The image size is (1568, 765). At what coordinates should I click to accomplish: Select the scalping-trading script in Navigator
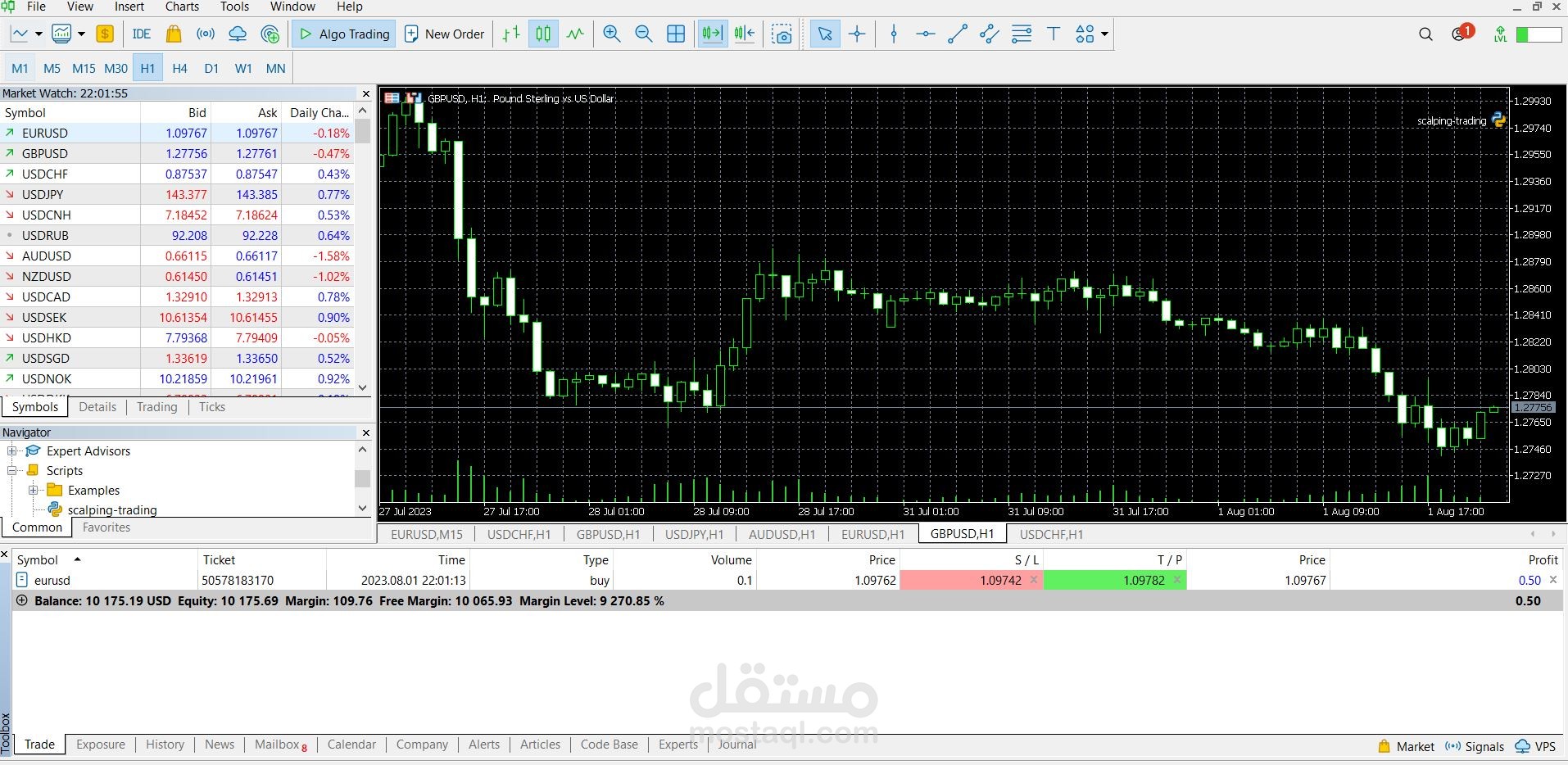(x=112, y=510)
